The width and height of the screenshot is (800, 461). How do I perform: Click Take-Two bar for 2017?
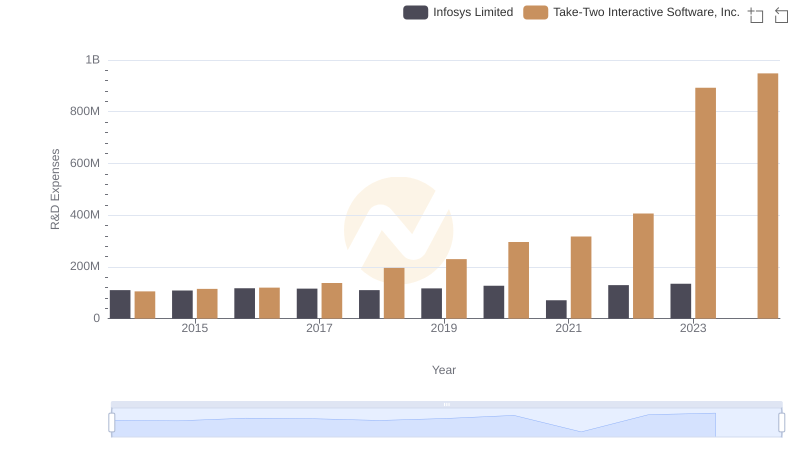[332, 301]
